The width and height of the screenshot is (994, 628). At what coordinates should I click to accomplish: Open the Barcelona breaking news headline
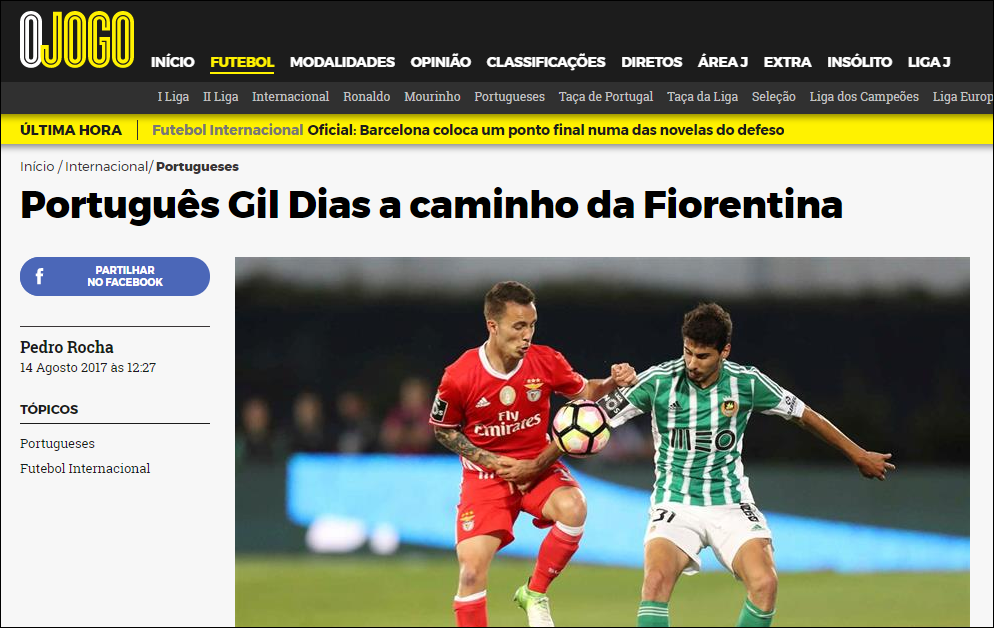tap(546, 130)
